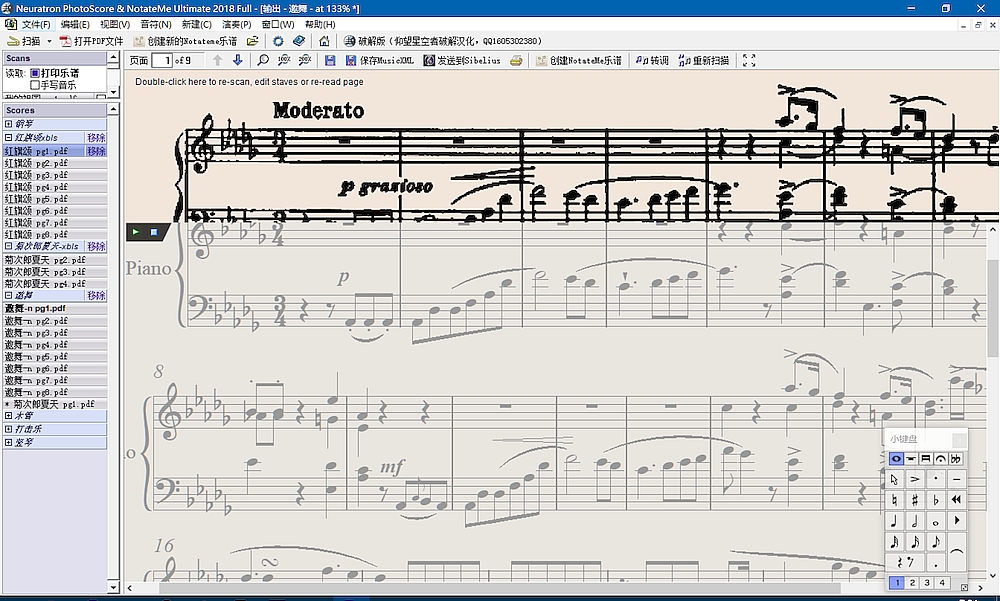
Task: Select 红旗颂 pg3.pdf in the scores list
Action: coord(55,175)
